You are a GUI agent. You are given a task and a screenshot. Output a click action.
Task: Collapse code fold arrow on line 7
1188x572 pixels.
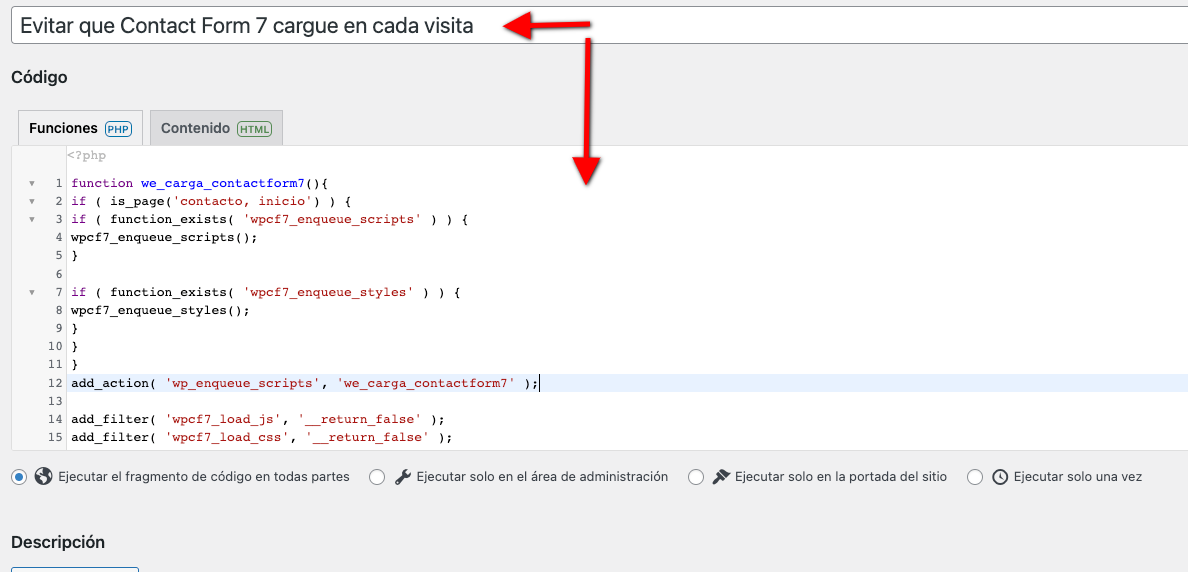[32, 292]
